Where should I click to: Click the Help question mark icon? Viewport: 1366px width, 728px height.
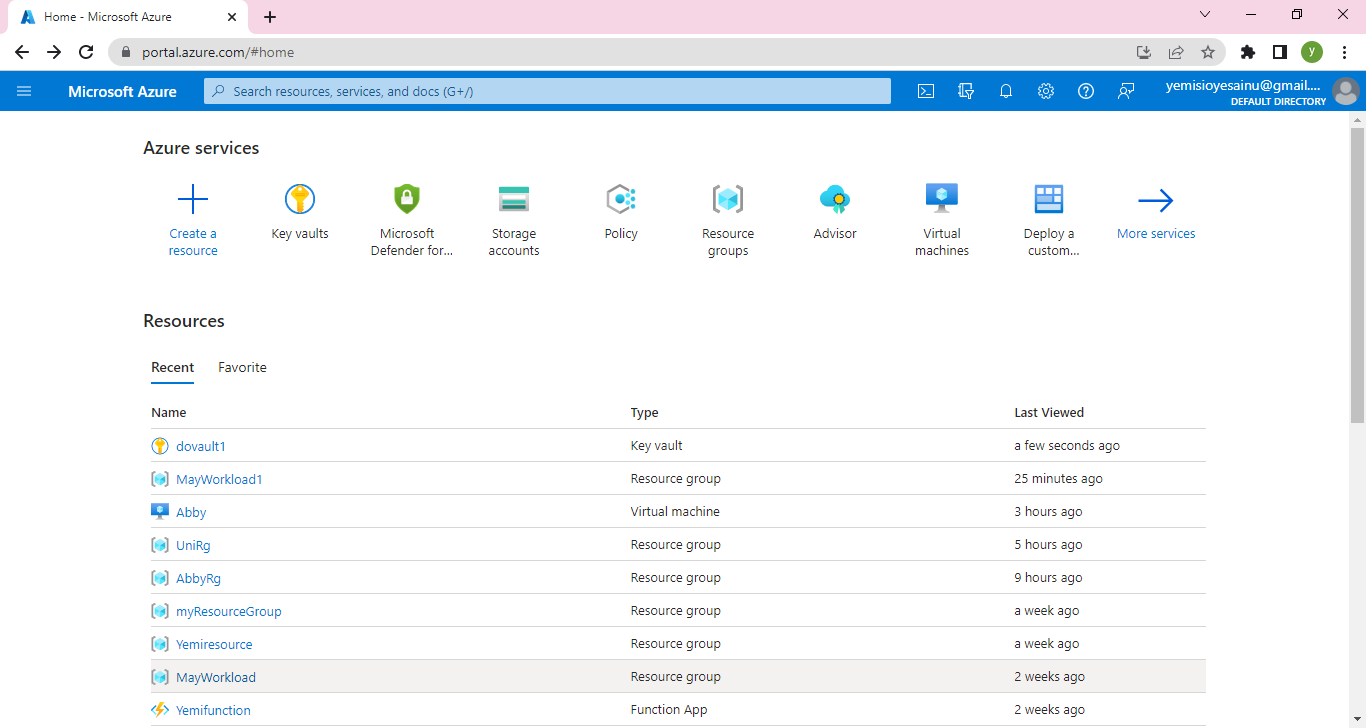pyautogui.click(x=1086, y=91)
